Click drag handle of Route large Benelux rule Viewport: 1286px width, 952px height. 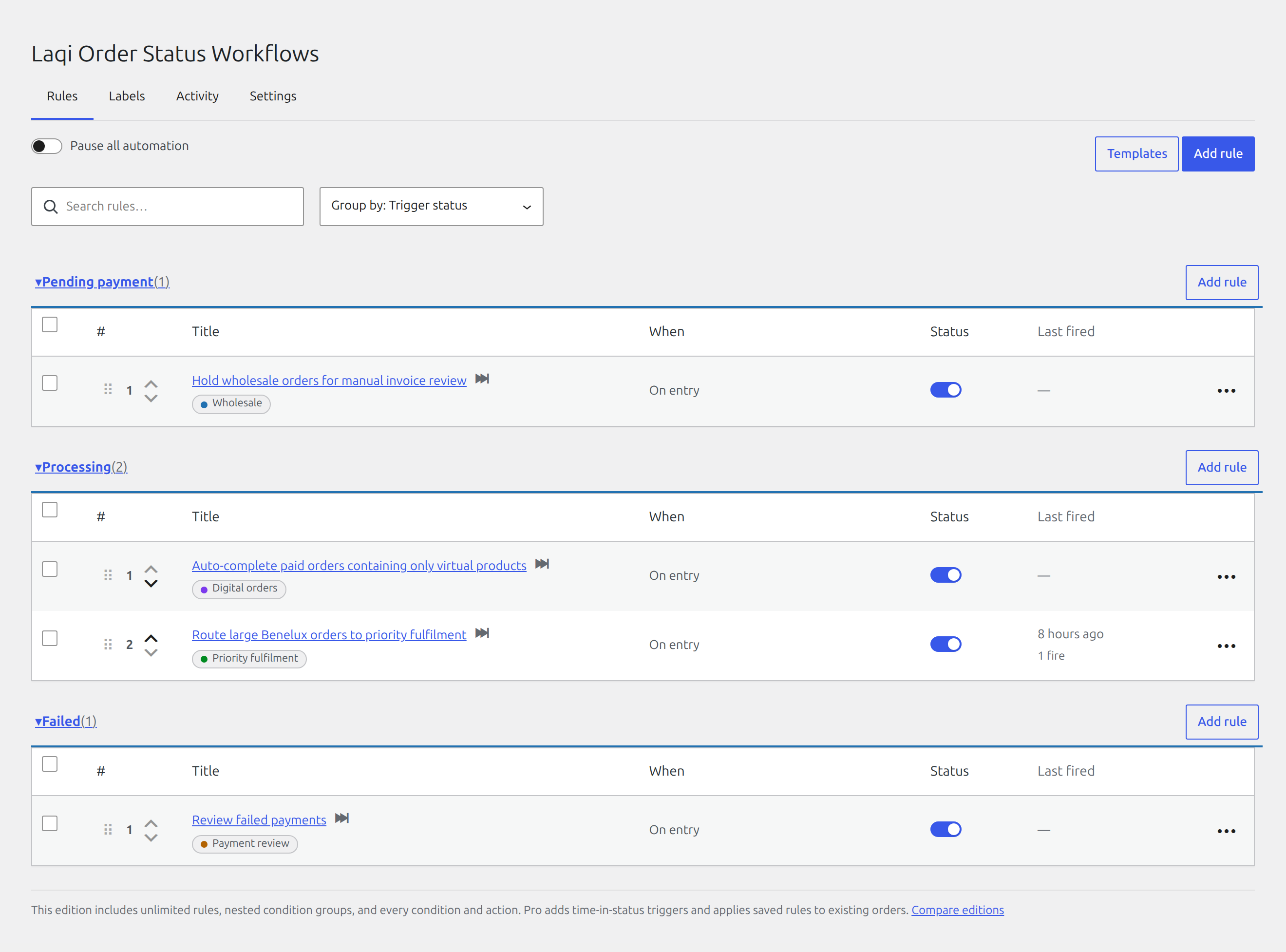coord(108,644)
